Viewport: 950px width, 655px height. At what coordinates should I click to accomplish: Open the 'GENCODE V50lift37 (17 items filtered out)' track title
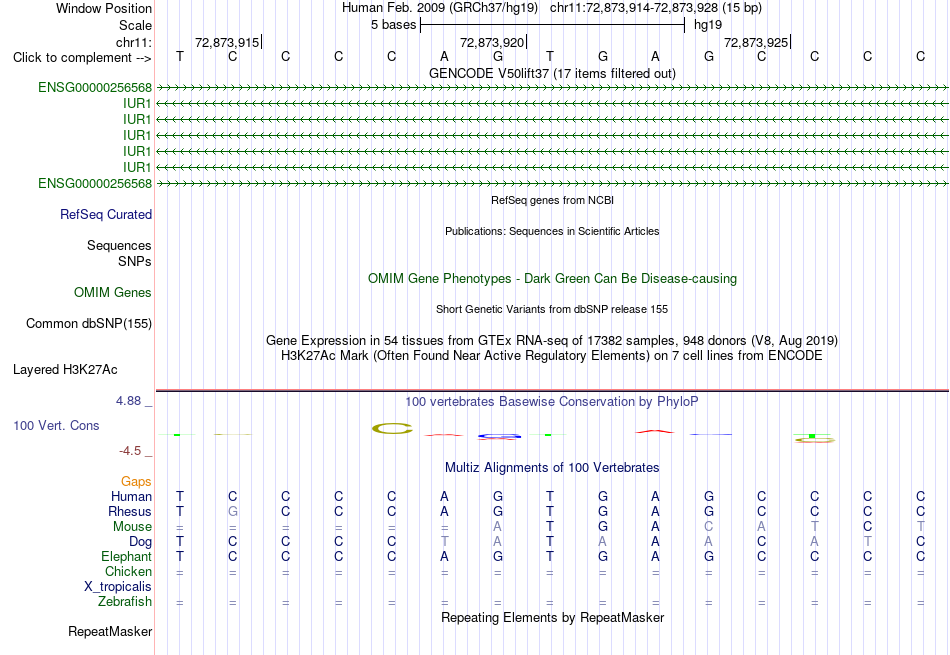click(552, 73)
